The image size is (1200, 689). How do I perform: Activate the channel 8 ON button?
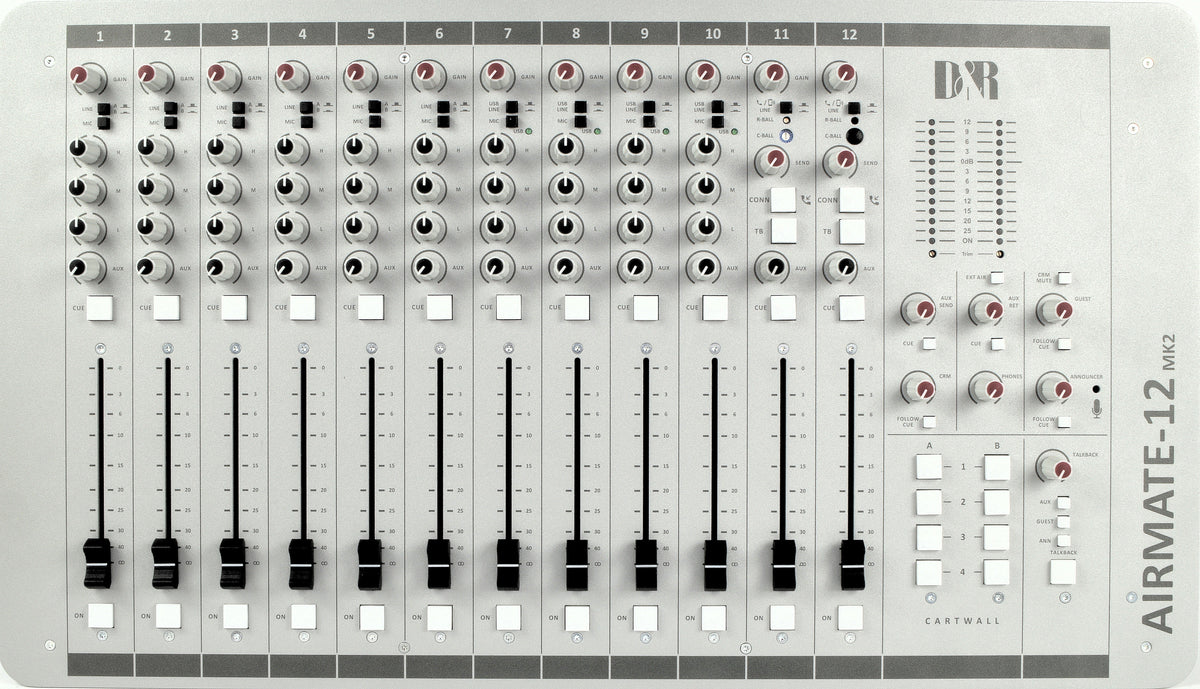[576, 617]
